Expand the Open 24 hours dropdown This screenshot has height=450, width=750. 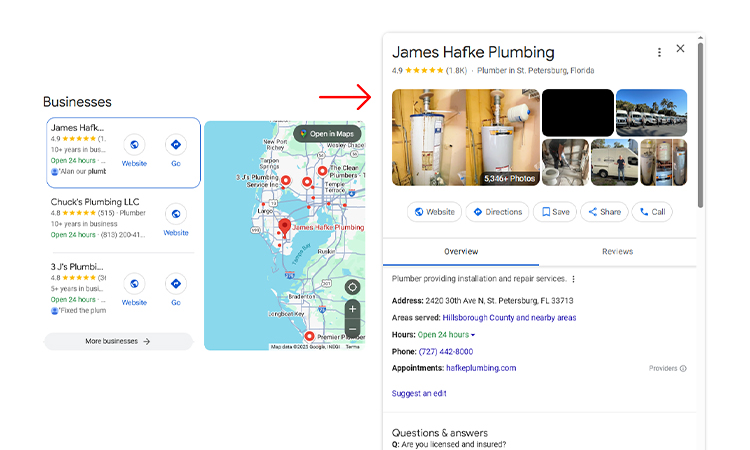pos(473,335)
